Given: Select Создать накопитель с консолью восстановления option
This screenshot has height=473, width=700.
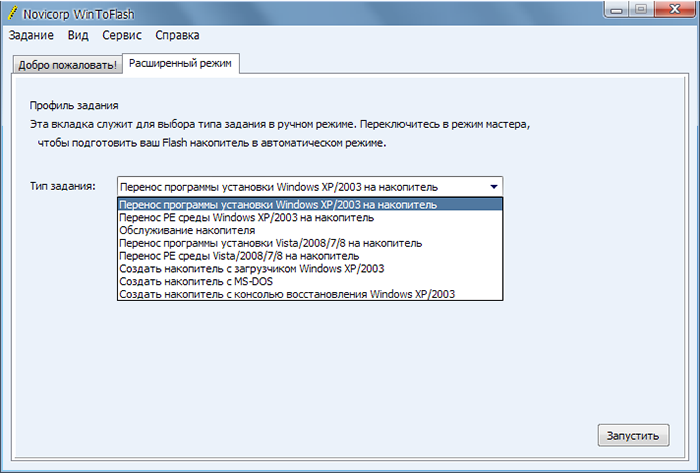Looking at the screenshot, I should [287, 295].
